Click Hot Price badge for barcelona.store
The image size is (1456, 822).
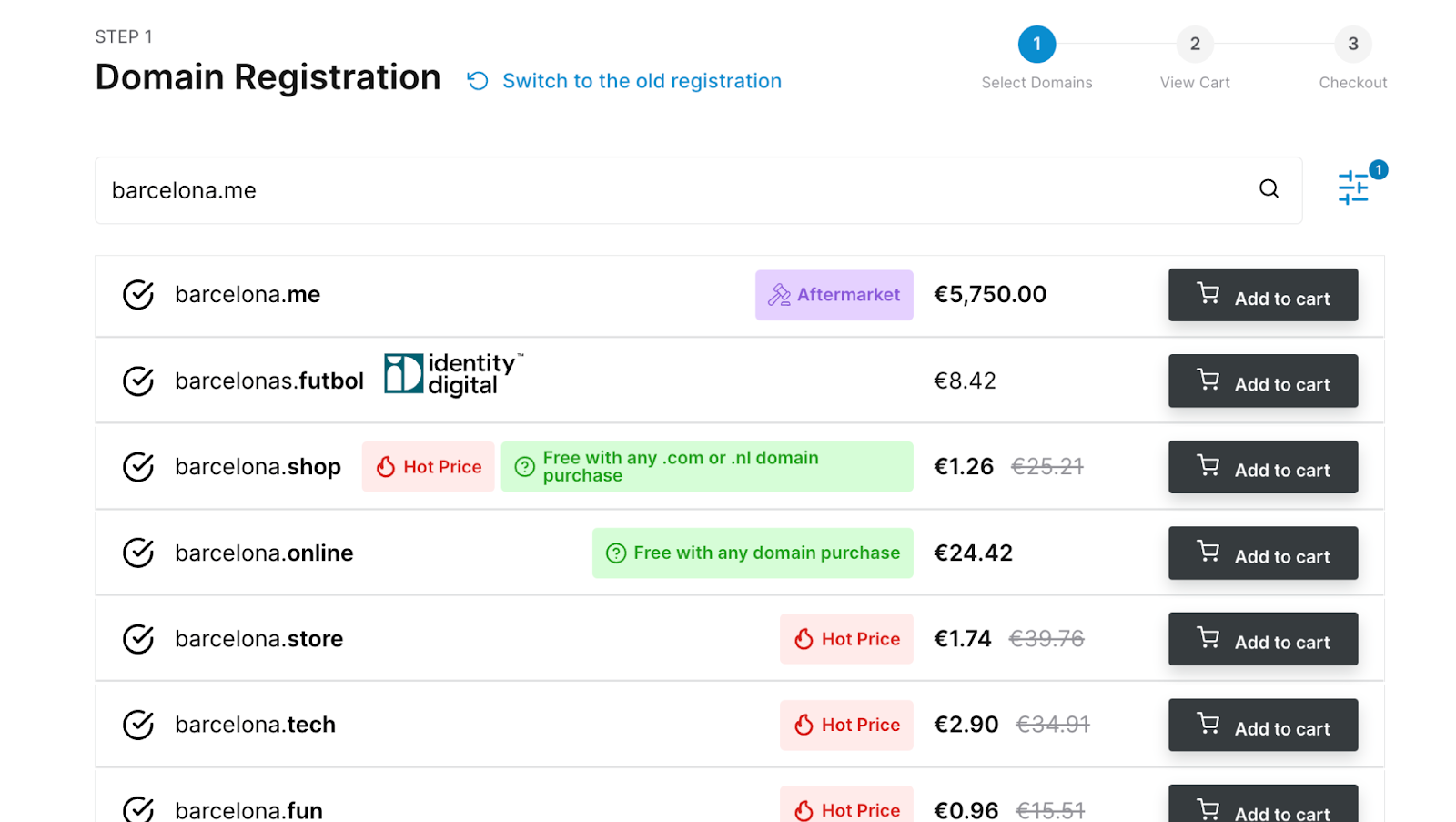click(x=846, y=639)
